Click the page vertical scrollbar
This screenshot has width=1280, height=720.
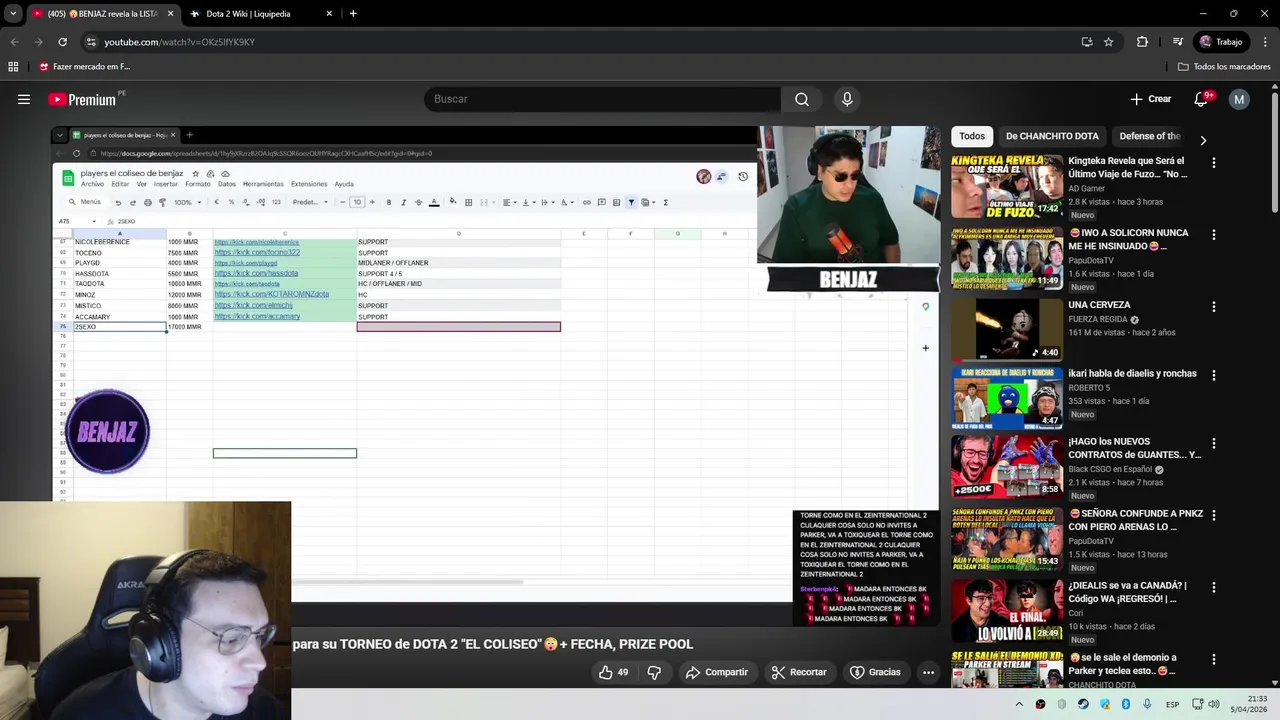pyautogui.click(x=1275, y=150)
